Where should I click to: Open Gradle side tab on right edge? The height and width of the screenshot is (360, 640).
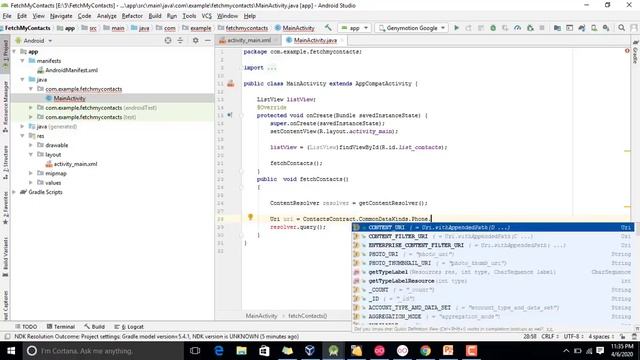635,52
